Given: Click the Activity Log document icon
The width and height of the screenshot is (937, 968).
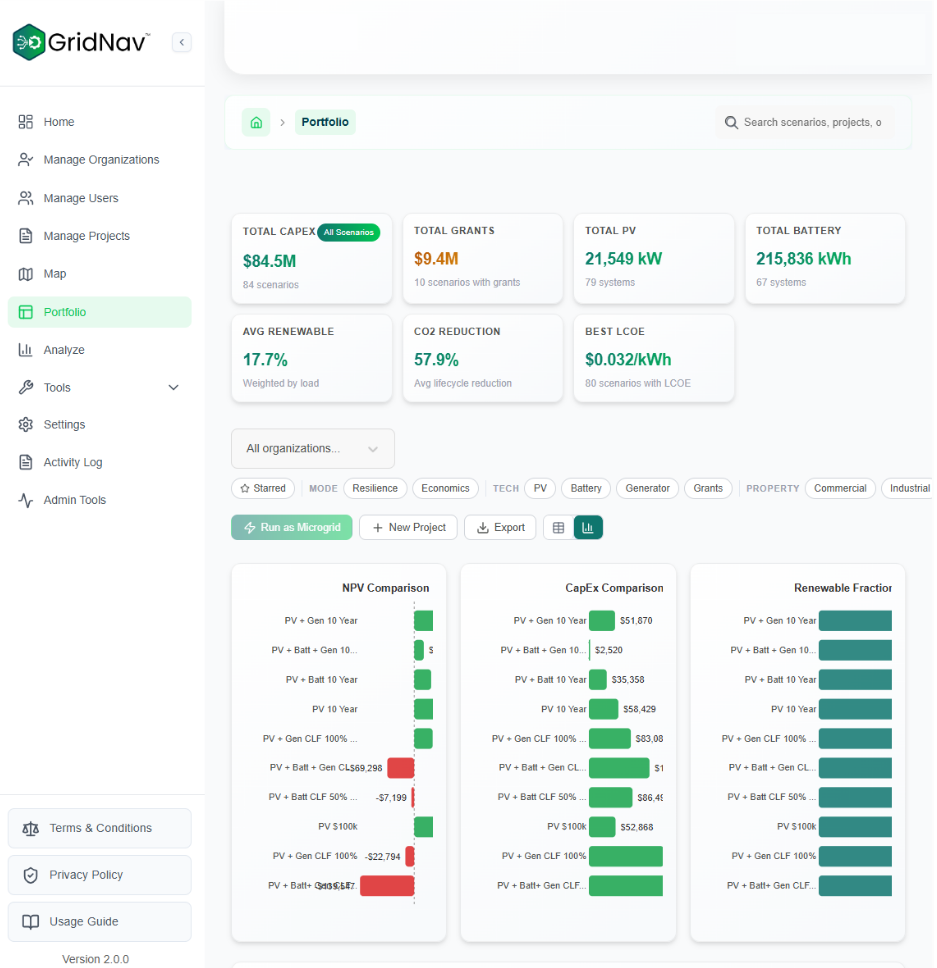Looking at the screenshot, I should coord(26,462).
